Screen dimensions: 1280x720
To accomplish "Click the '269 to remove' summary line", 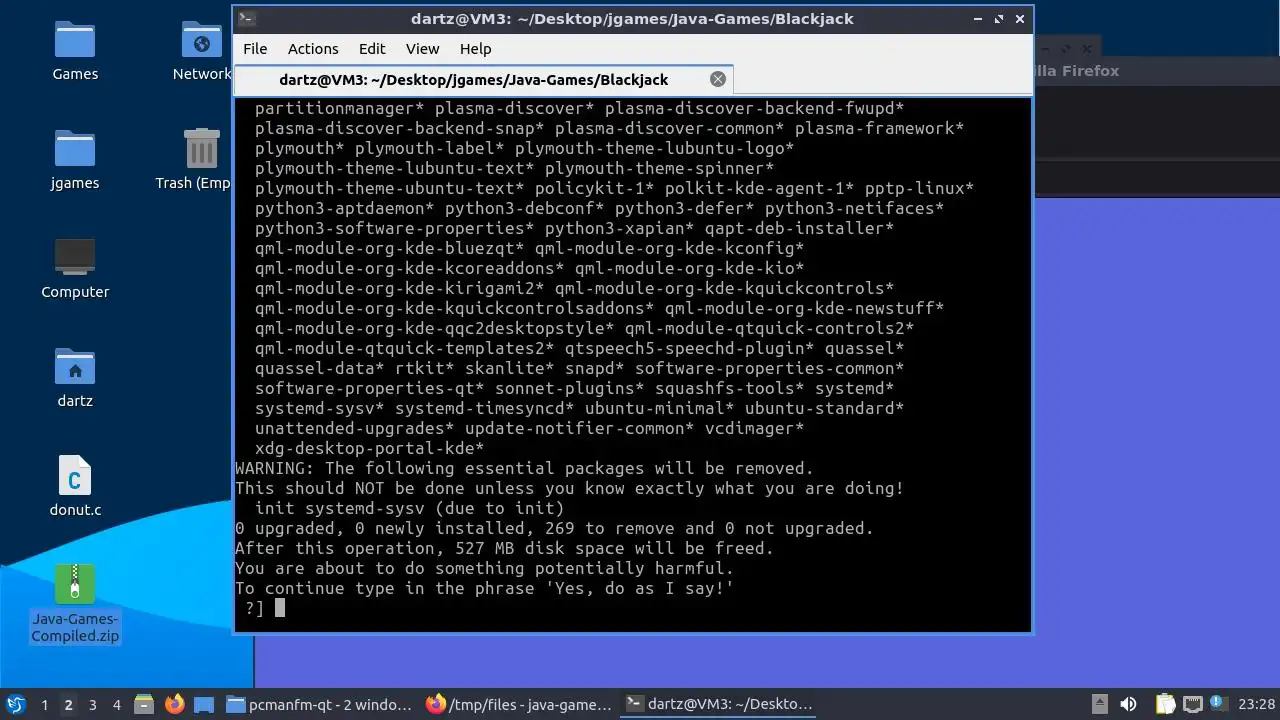I will (554, 528).
